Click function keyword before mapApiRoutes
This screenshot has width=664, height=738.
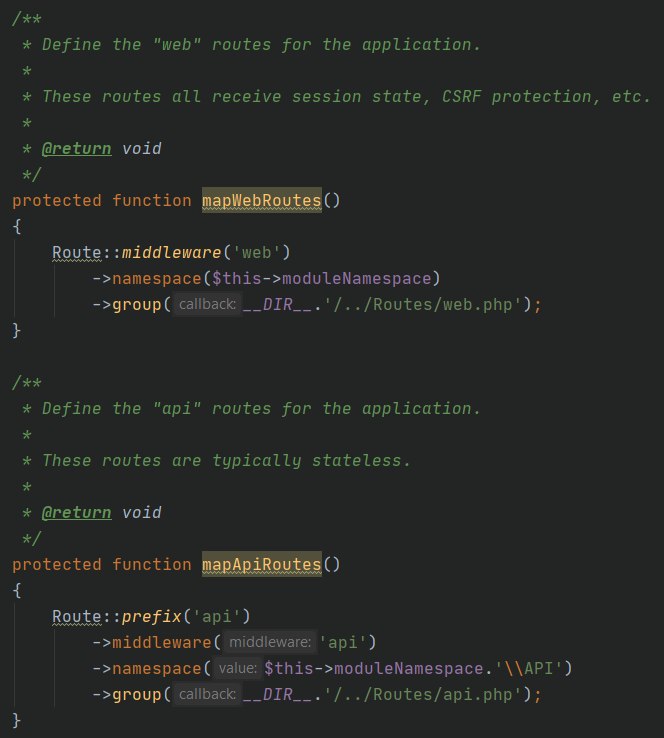[x=152, y=564]
